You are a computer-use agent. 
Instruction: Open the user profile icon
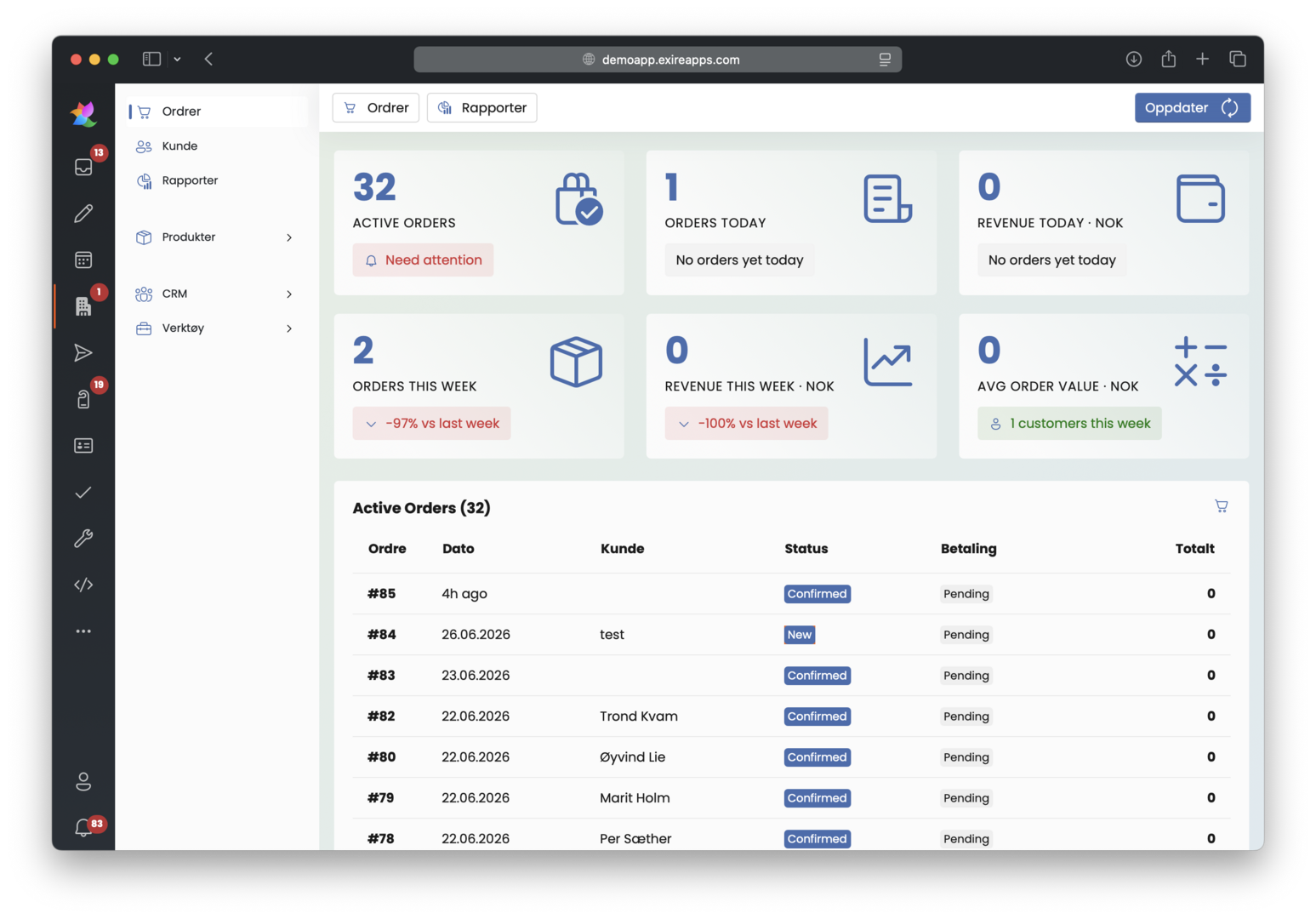point(83,781)
